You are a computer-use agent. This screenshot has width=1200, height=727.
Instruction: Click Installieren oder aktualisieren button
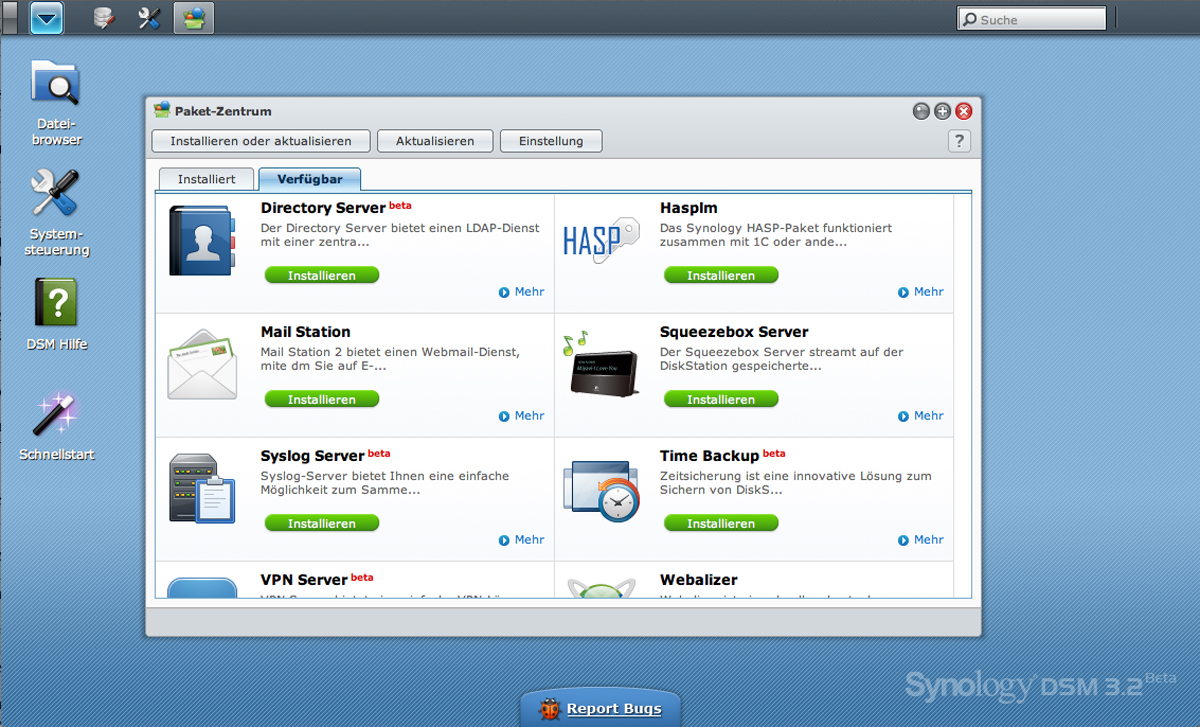260,141
